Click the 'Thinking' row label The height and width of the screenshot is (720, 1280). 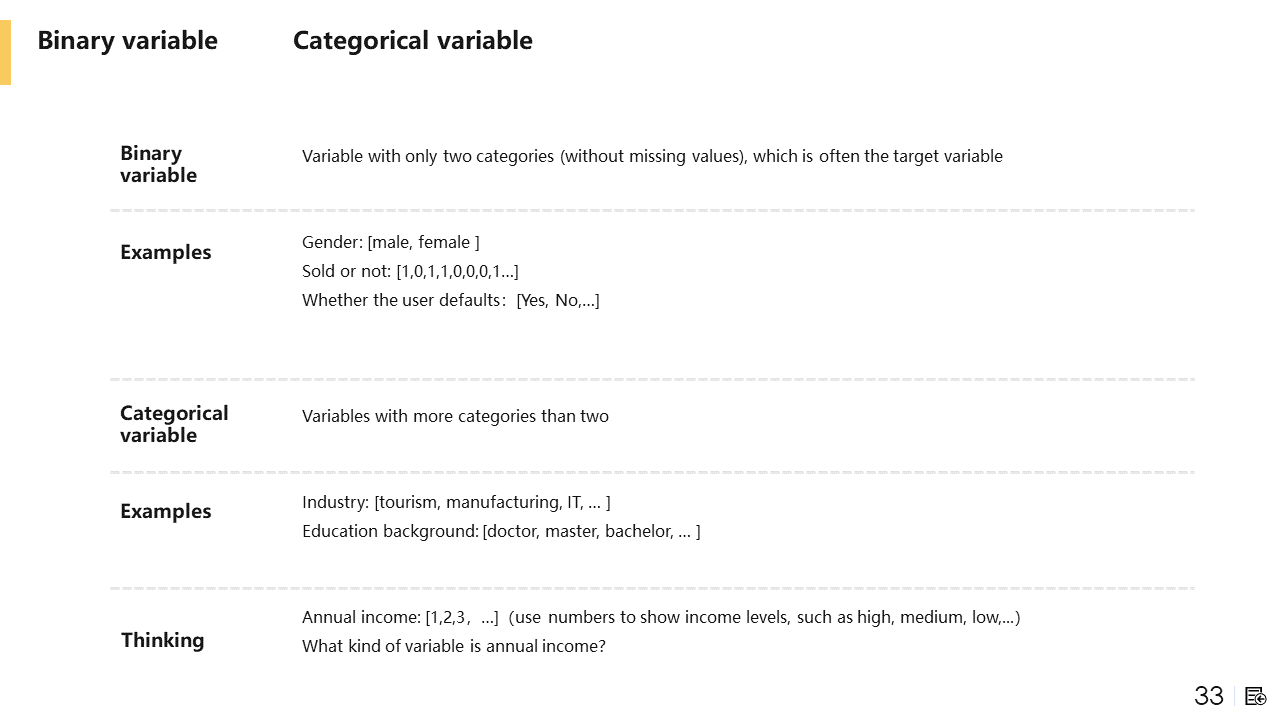[x=162, y=640]
